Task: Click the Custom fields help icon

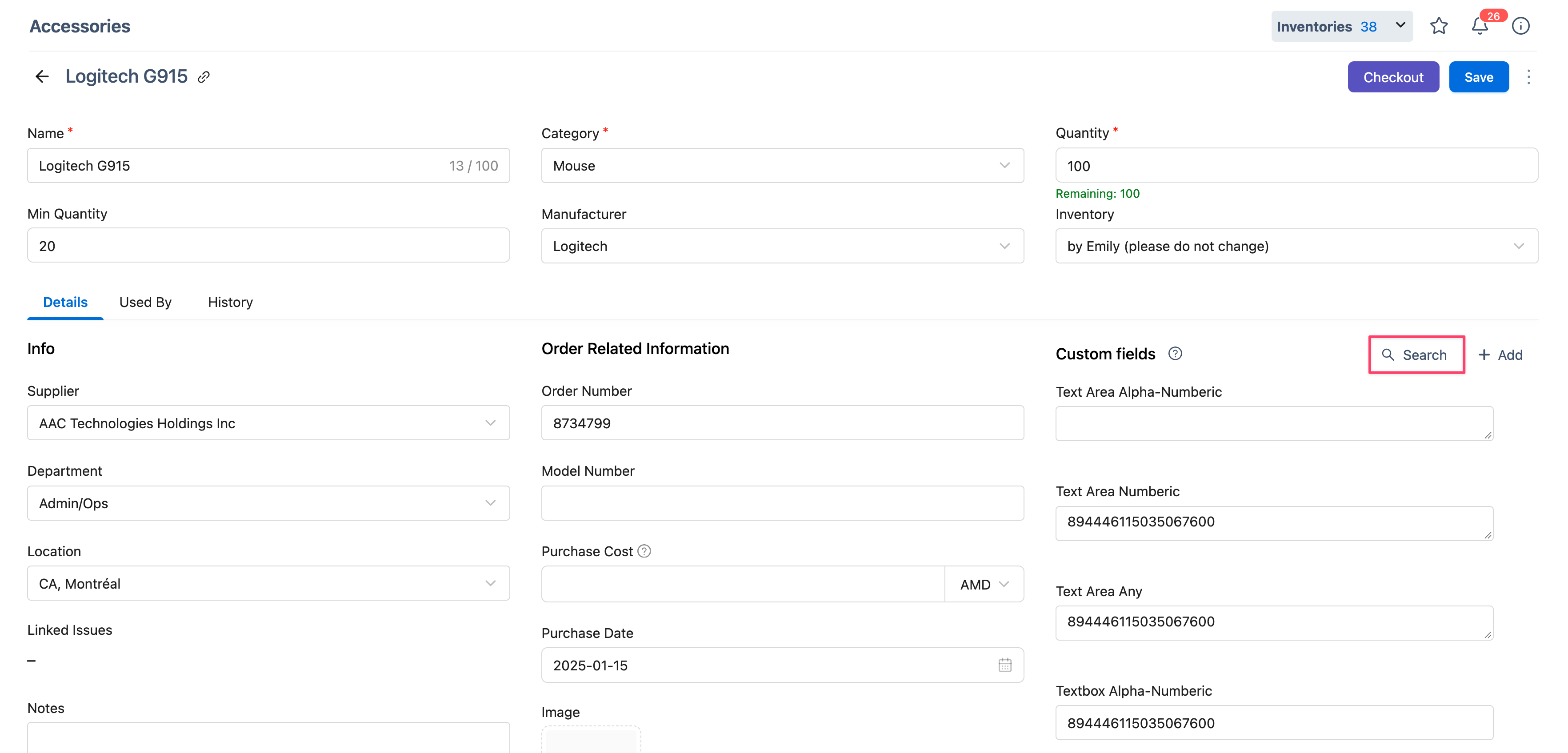Action: click(x=1175, y=353)
